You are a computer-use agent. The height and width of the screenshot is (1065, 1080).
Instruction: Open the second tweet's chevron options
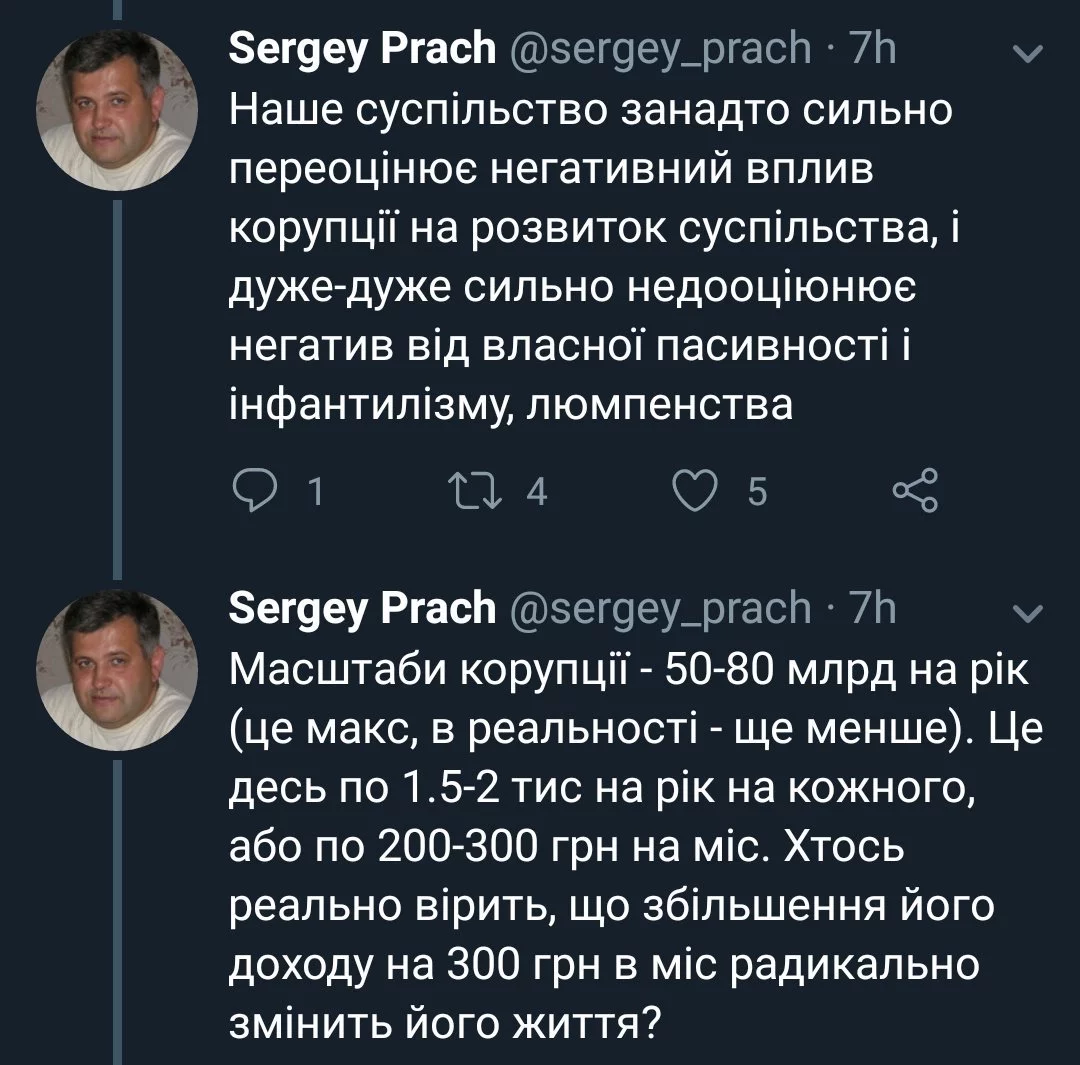pos(1028,612)
